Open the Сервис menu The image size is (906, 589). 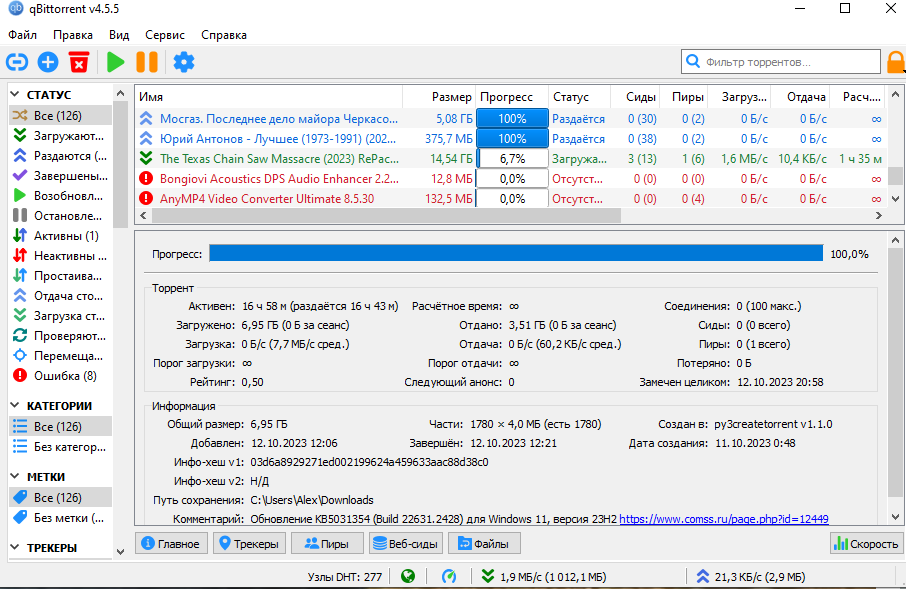tap(165, 35)
